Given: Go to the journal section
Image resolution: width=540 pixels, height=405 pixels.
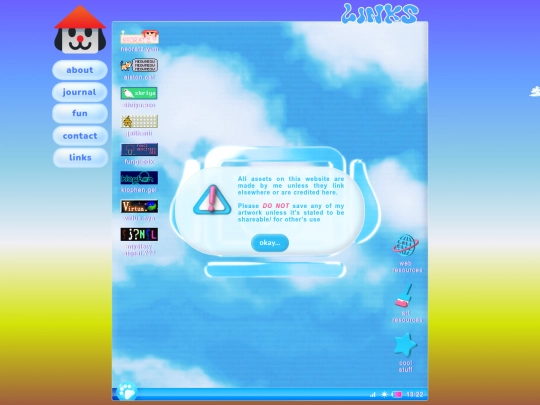Looking at the screenshot, I should pyautogui.click(x=80, y=92).
